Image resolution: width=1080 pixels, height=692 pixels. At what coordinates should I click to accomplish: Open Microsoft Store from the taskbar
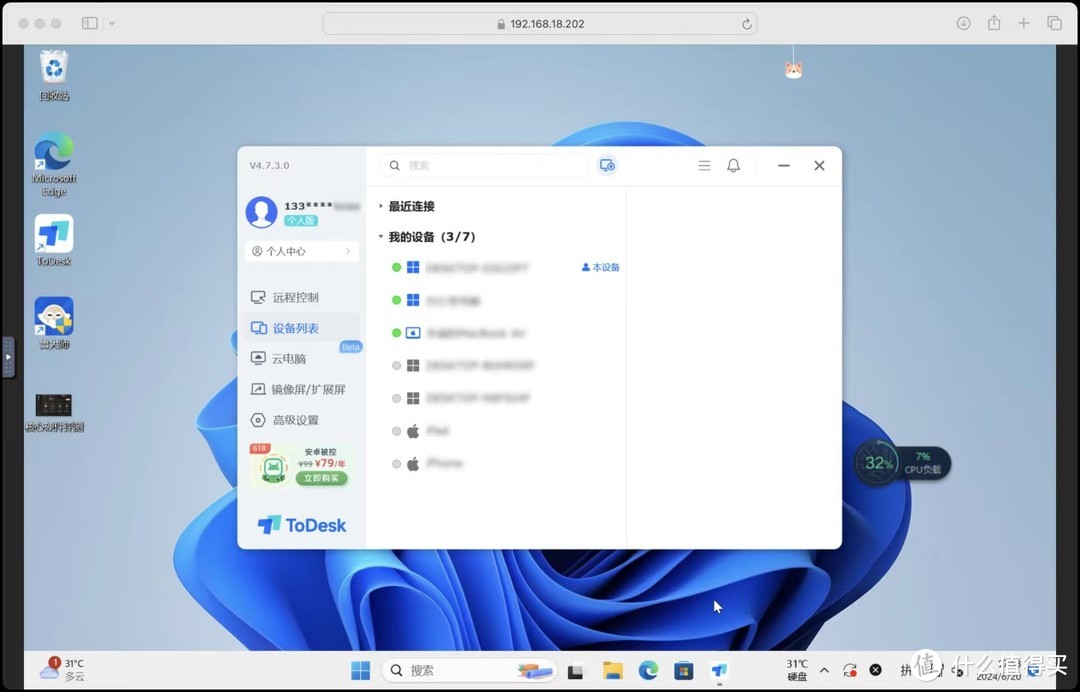683,670
